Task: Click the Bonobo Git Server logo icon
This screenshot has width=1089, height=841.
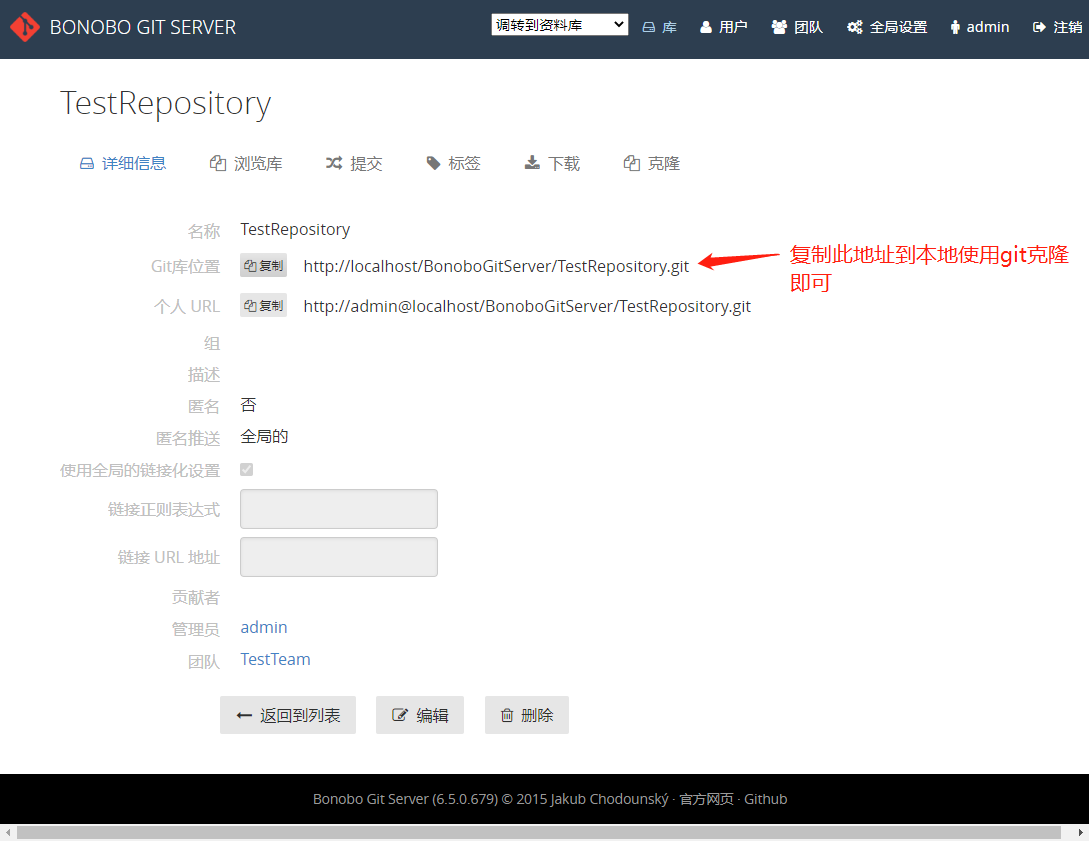Action: point(24,26)
